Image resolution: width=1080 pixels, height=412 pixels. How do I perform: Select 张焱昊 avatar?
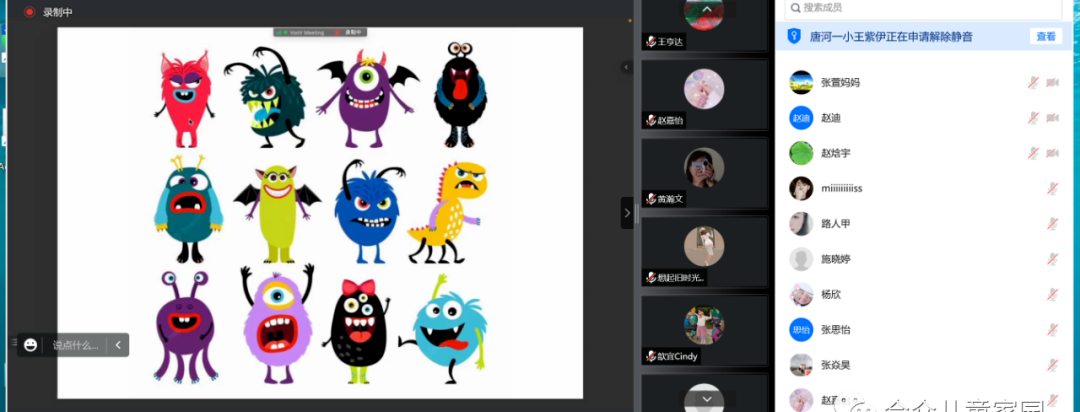pyautogui.click(x=801, y=365)
